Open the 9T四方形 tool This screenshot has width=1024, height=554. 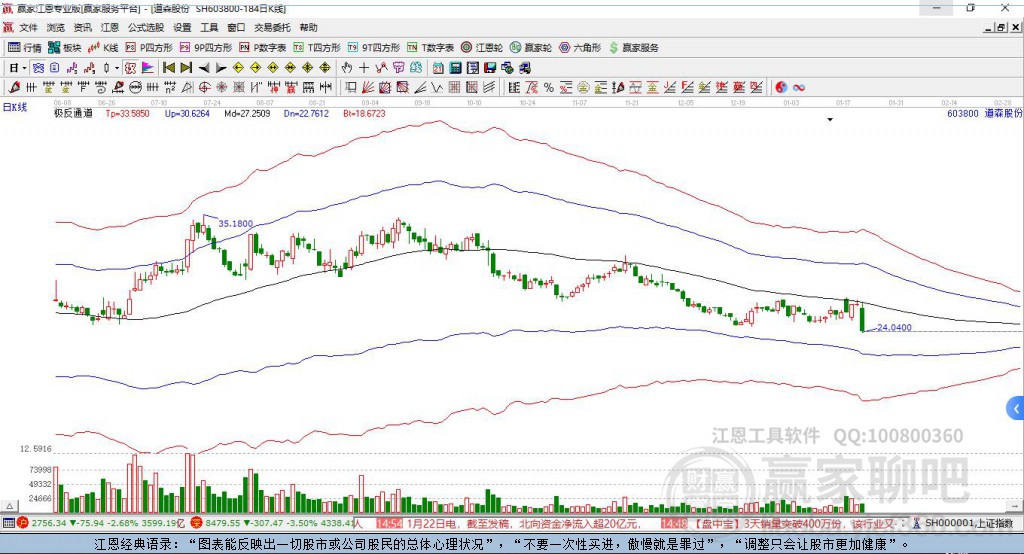point(373,48)
